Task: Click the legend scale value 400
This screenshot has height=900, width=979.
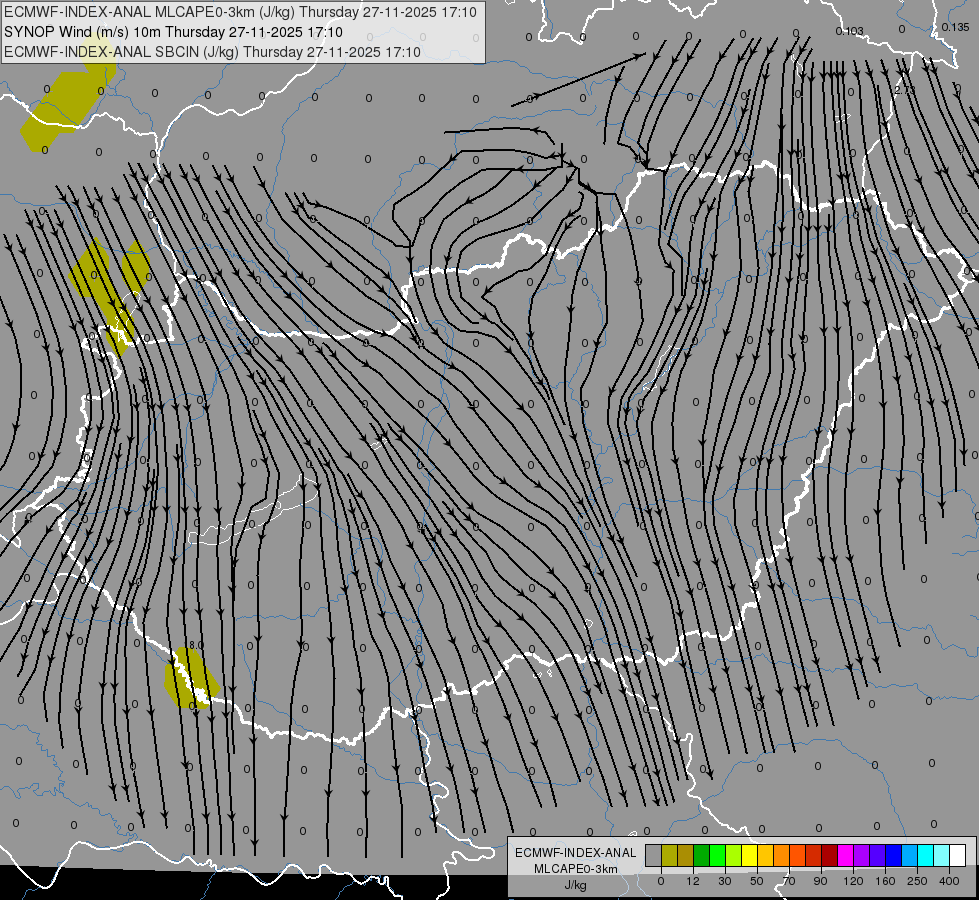Action: tap(949, 881)
